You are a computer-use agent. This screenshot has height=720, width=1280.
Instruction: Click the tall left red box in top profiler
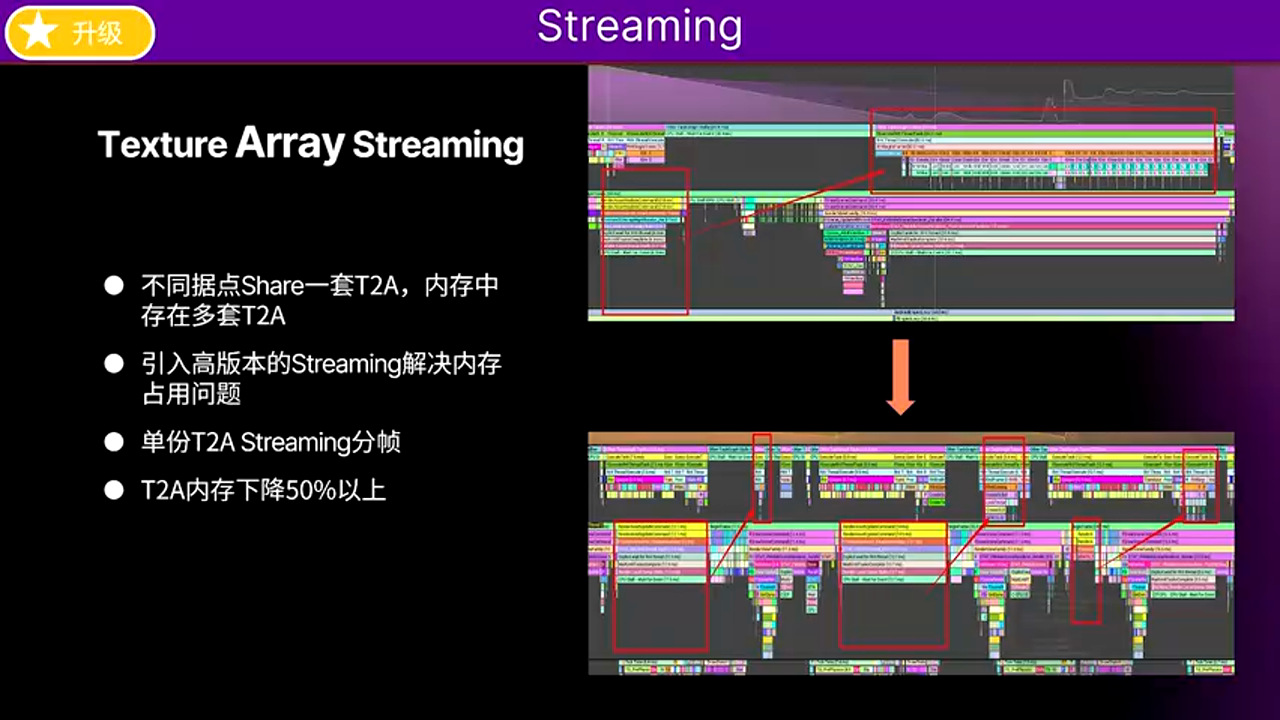pos(645,241)
